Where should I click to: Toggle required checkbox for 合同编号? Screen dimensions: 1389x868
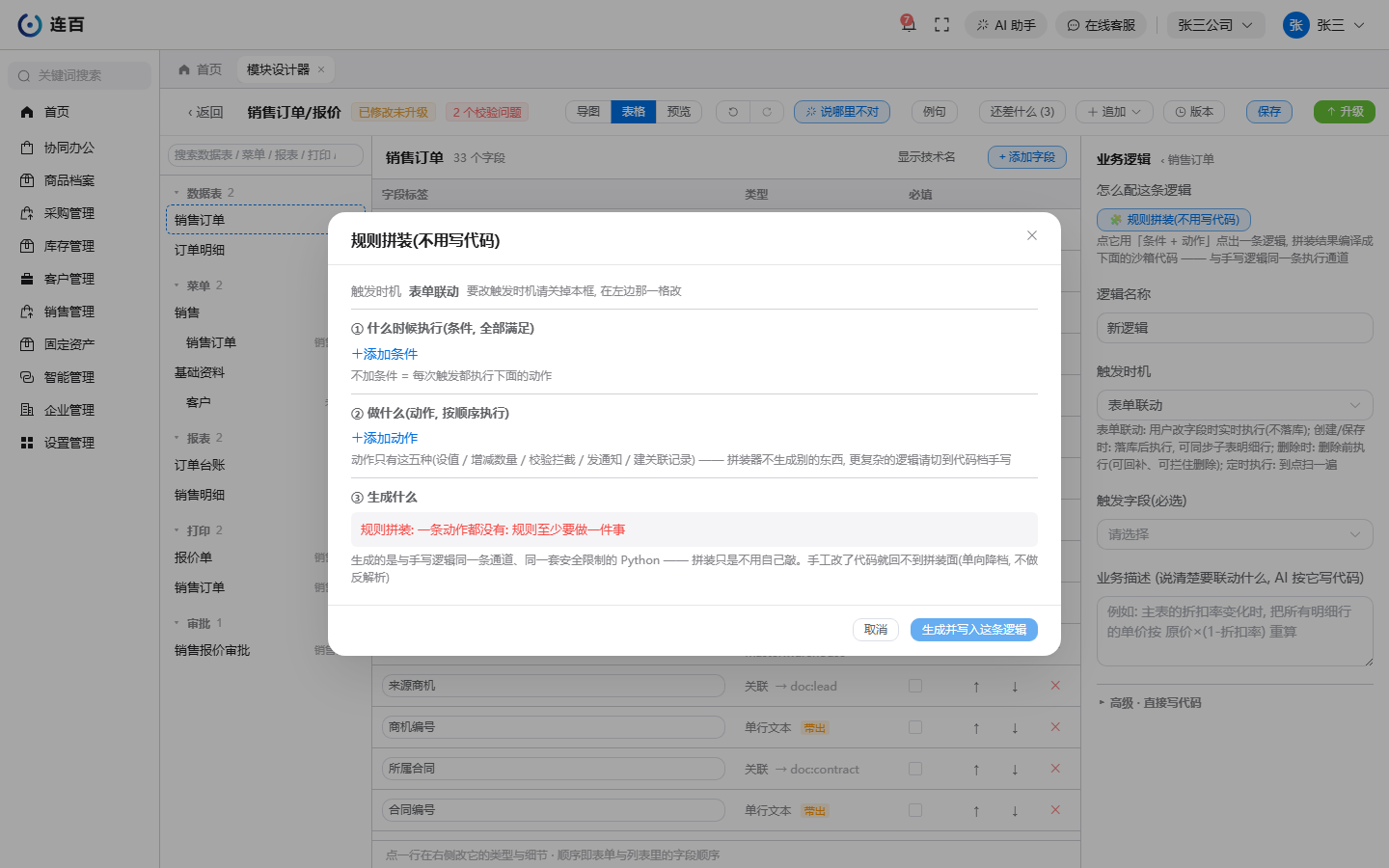coord(915,810)
